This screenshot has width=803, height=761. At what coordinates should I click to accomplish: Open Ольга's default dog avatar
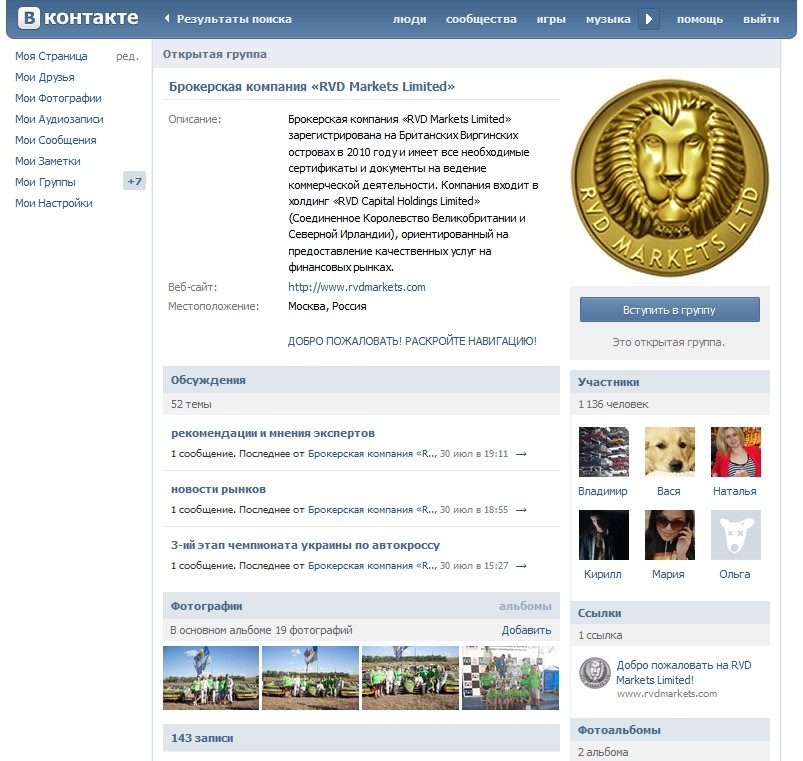735,535
